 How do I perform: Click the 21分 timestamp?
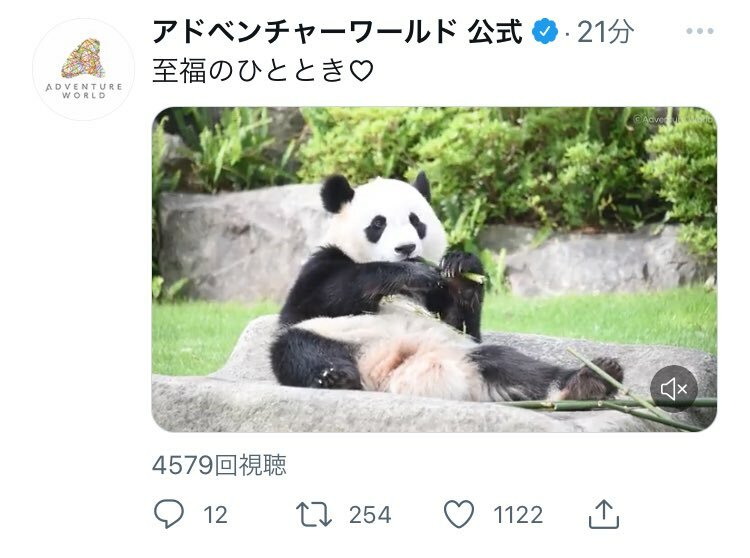pyautogui.click(x=606, y=32)
